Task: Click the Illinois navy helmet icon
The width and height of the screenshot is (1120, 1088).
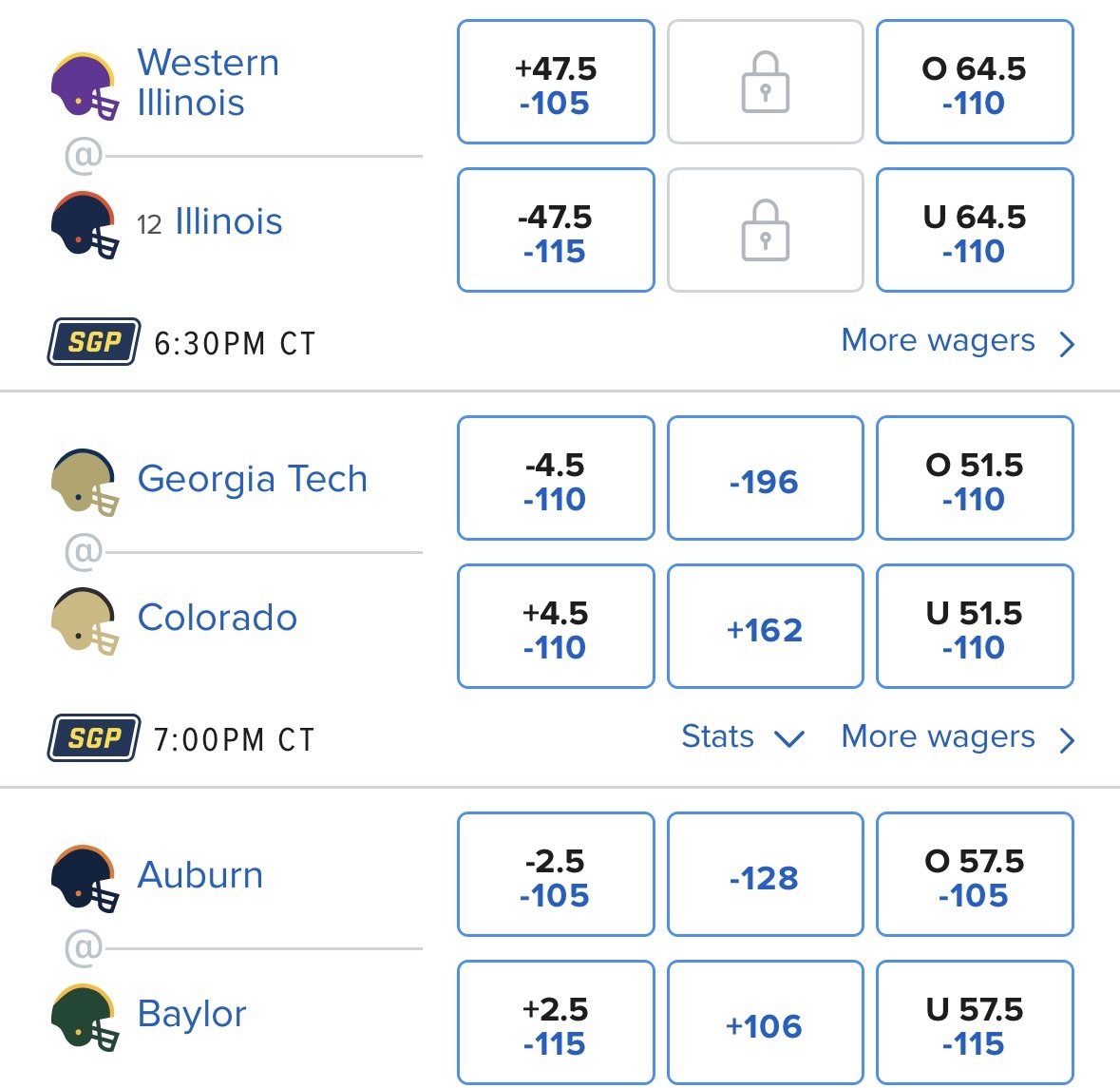Action: (85, 224)
